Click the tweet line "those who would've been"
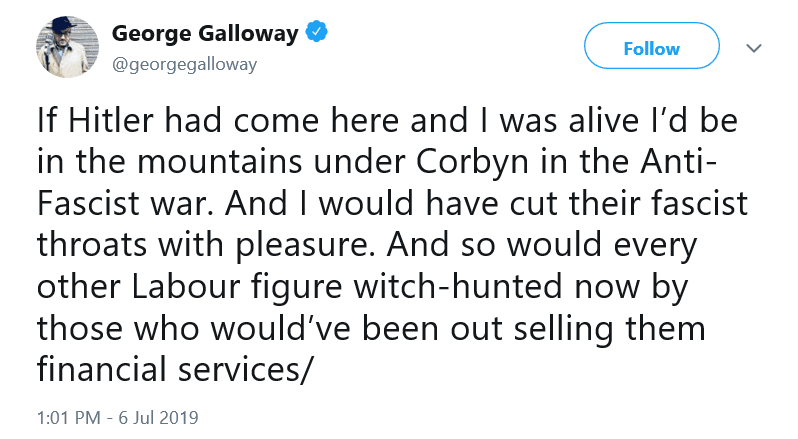 [x=371, y=329]
